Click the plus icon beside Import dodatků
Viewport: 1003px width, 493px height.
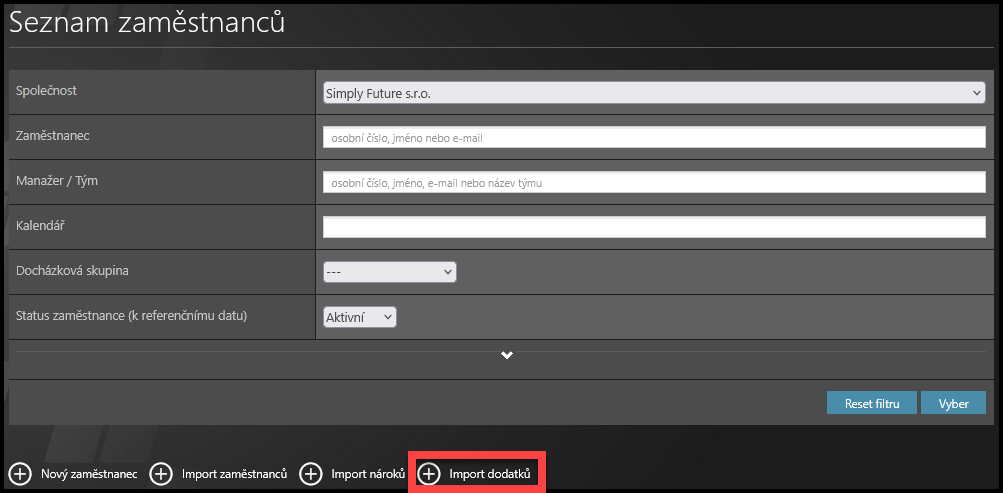(429, 473)
